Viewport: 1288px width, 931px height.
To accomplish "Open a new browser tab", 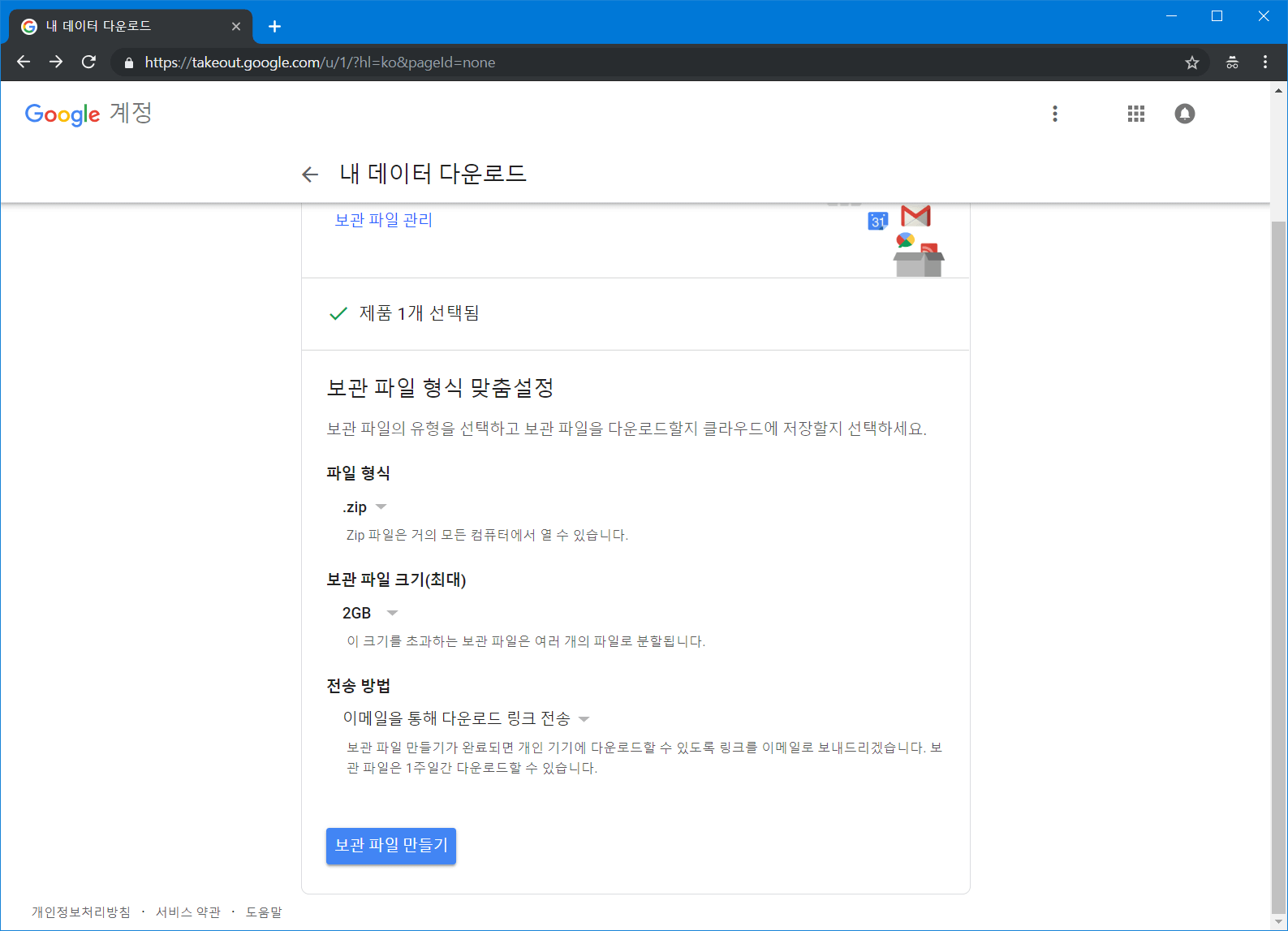I will click(274, 27).
